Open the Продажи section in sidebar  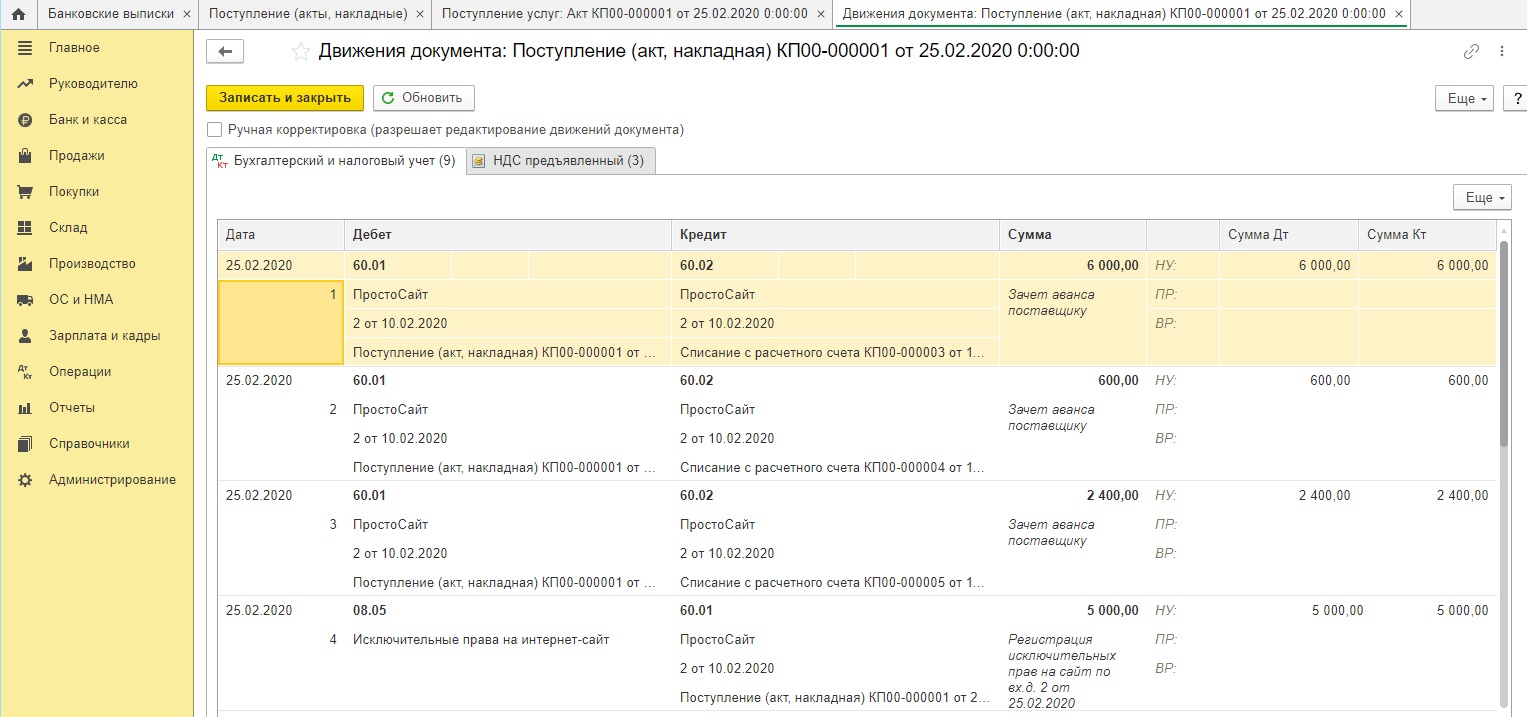[x=76, y=156]
